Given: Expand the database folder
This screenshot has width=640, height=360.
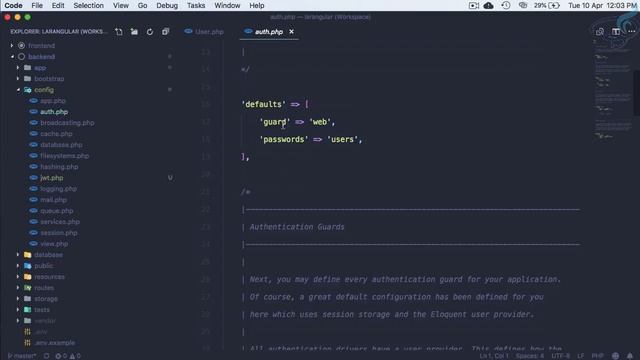Looking at the screenshot, I should [48, 255].
